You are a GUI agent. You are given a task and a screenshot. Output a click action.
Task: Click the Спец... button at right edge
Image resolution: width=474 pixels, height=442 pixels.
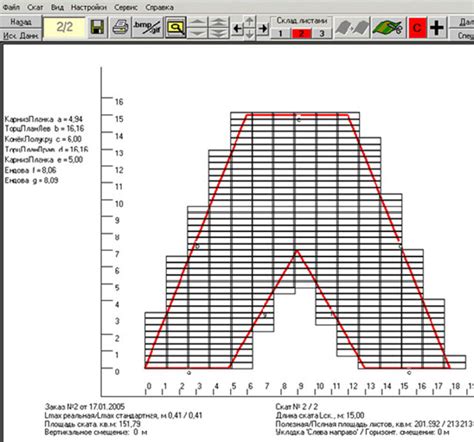click(x=462, y=35)
